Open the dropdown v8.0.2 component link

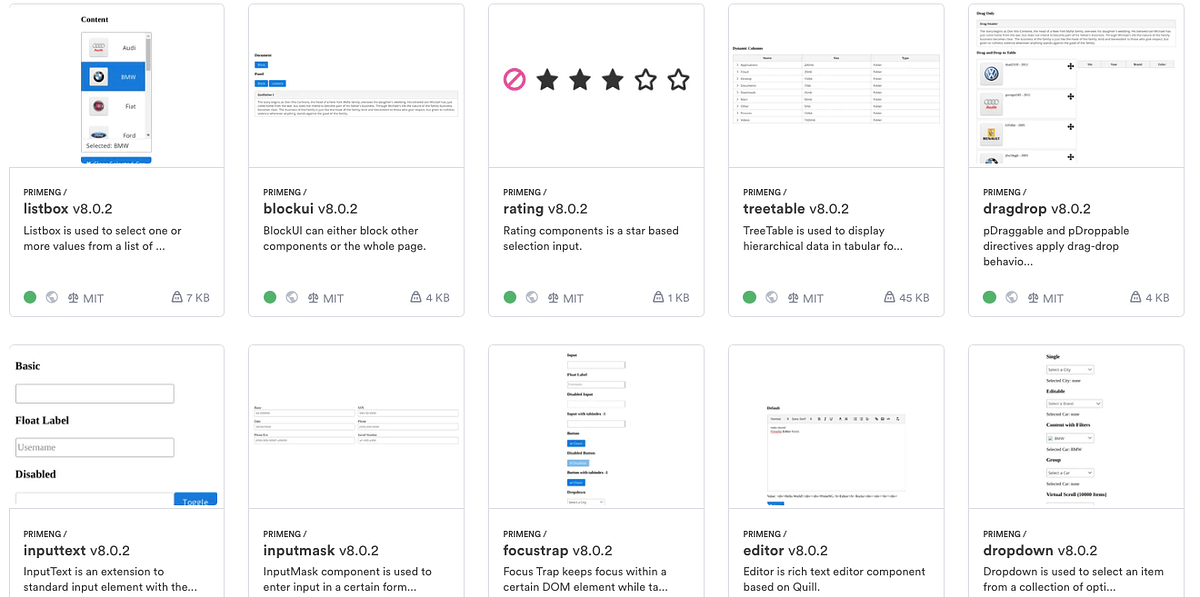tap(1040, 550)
